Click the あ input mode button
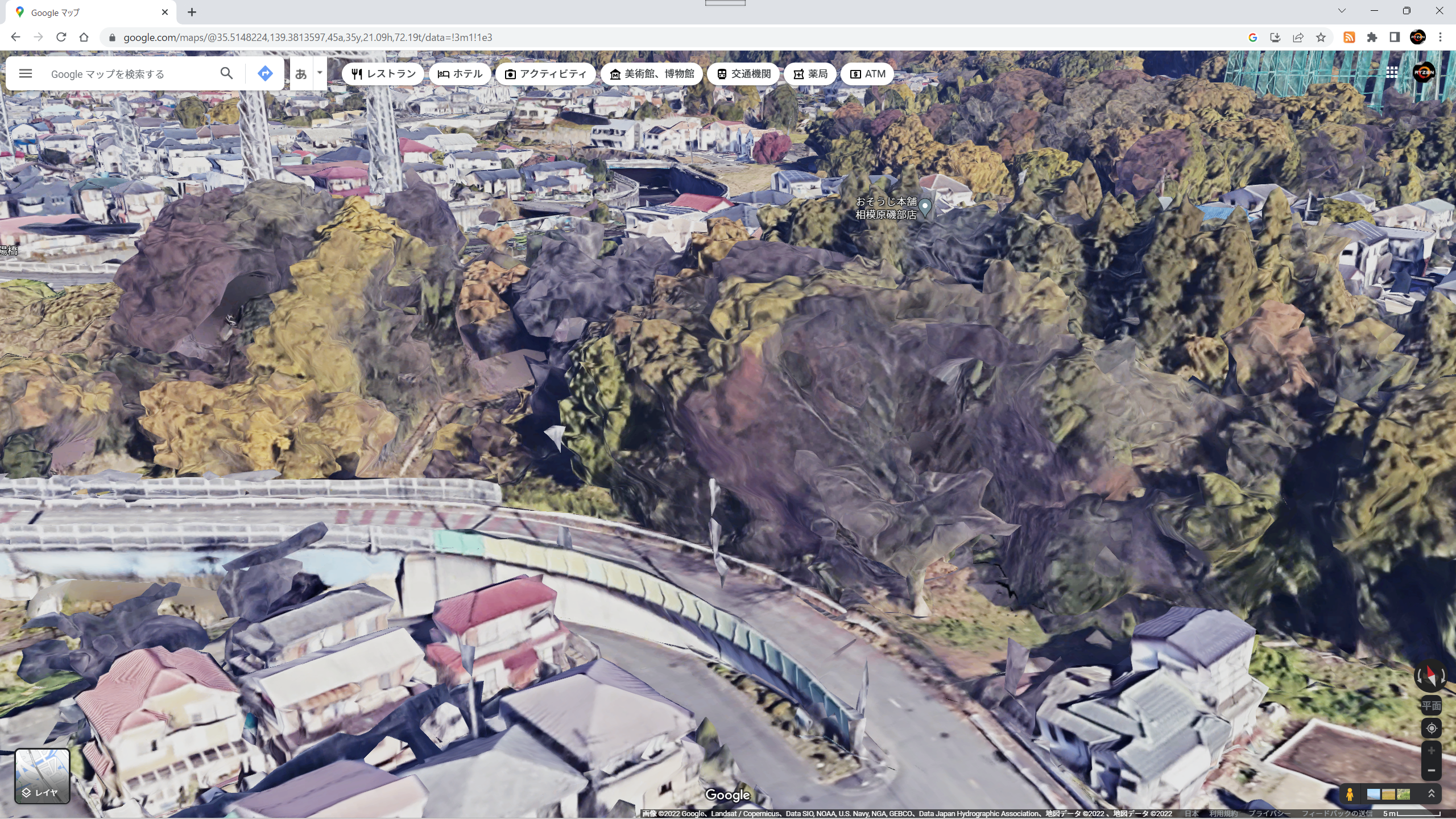Image resolution: width=1456 pixels, height=819 pixels. point(301,73)
